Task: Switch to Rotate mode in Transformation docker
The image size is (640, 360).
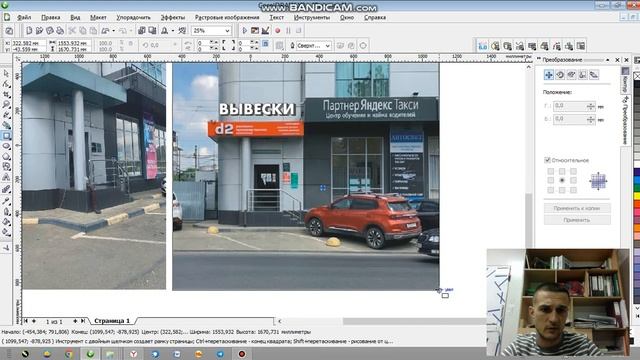Action: (560, 75)
